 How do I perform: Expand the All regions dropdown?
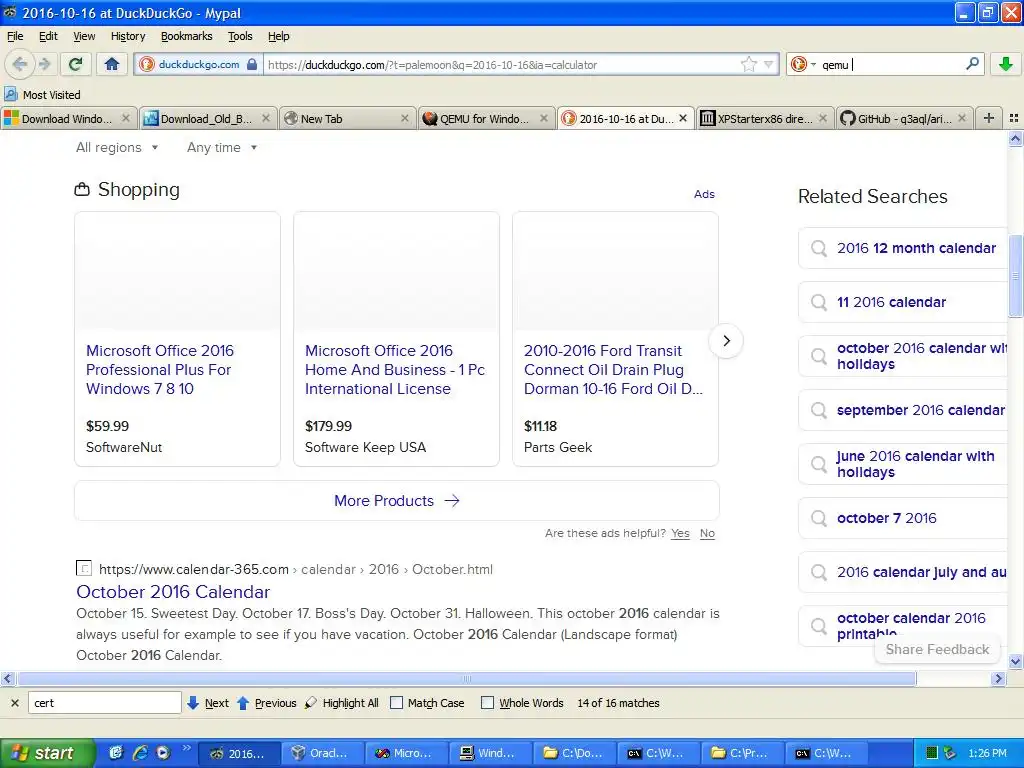117,148
